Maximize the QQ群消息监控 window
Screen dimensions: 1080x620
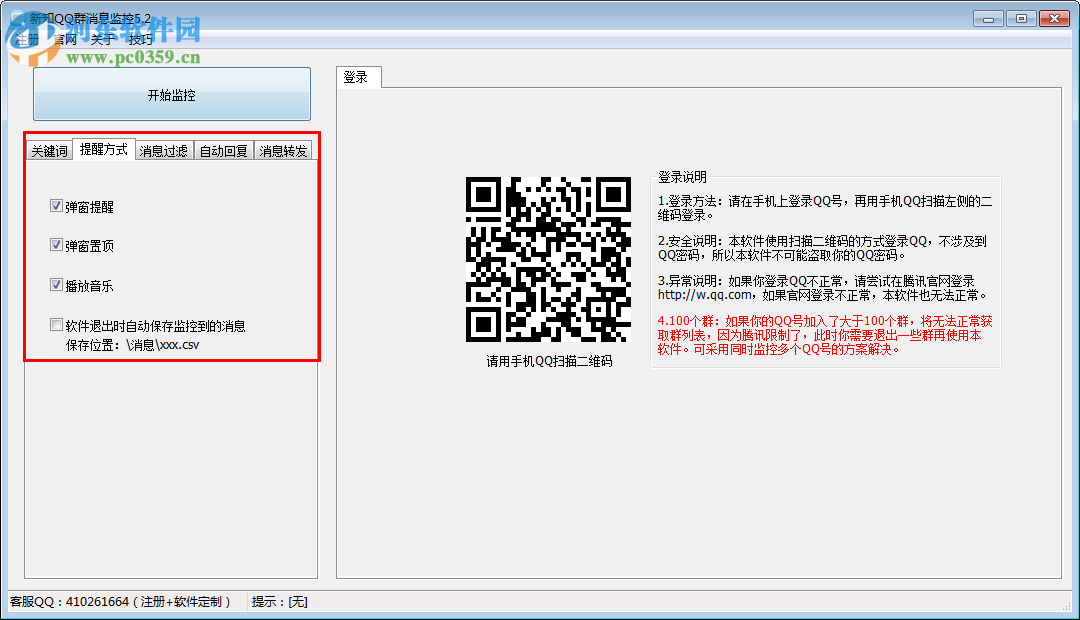1021,17
